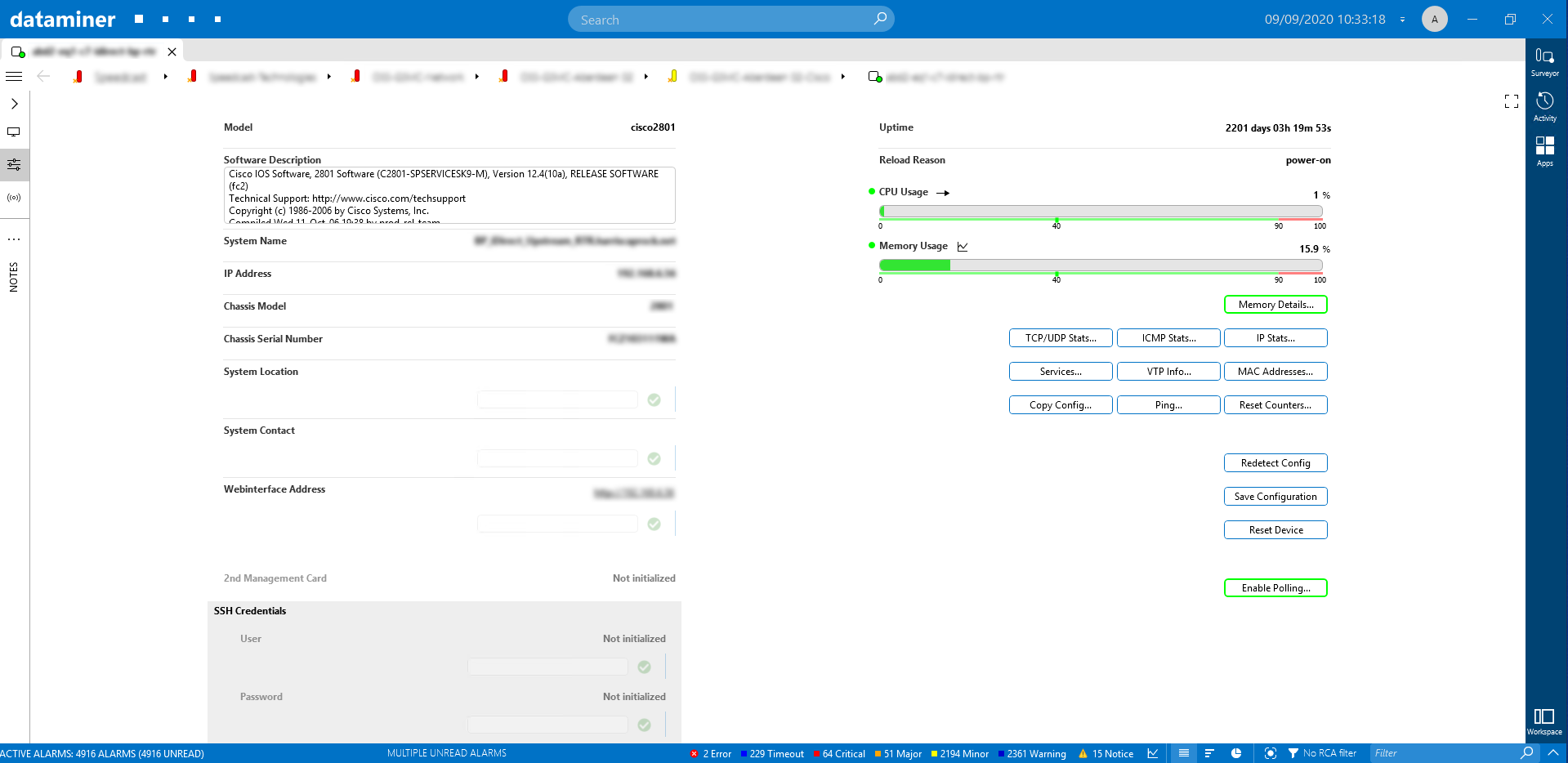Open the No RCA filter dropdown
Viewport: 1568px width, 763px height.
tap(1322, 753)
